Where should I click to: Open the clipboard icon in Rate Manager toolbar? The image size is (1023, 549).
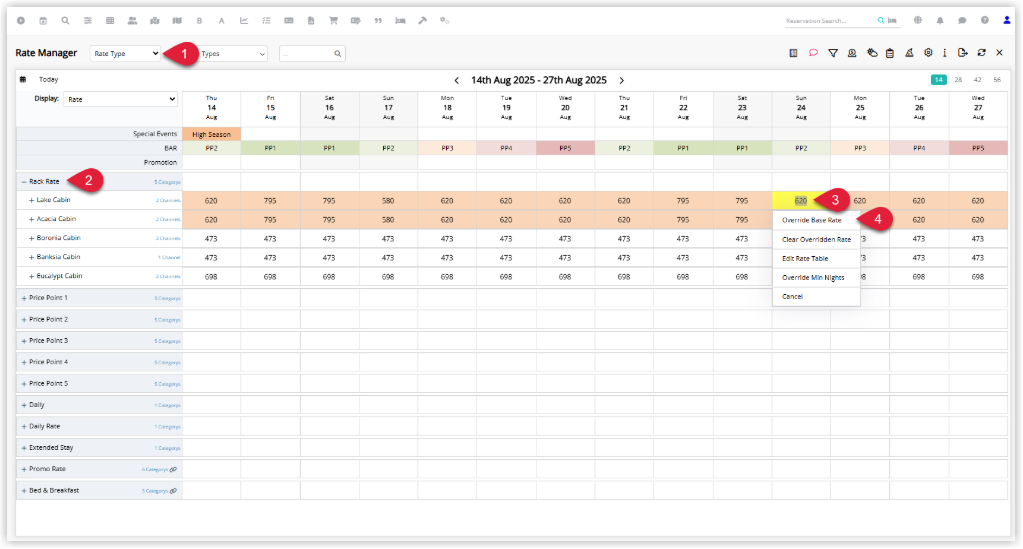click(x=890, y=53)
